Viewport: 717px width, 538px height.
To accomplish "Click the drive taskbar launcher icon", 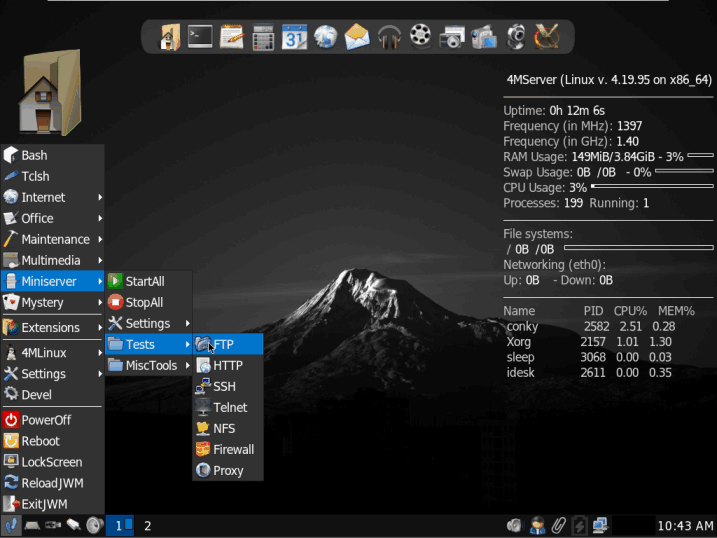I will coord(73,525).
